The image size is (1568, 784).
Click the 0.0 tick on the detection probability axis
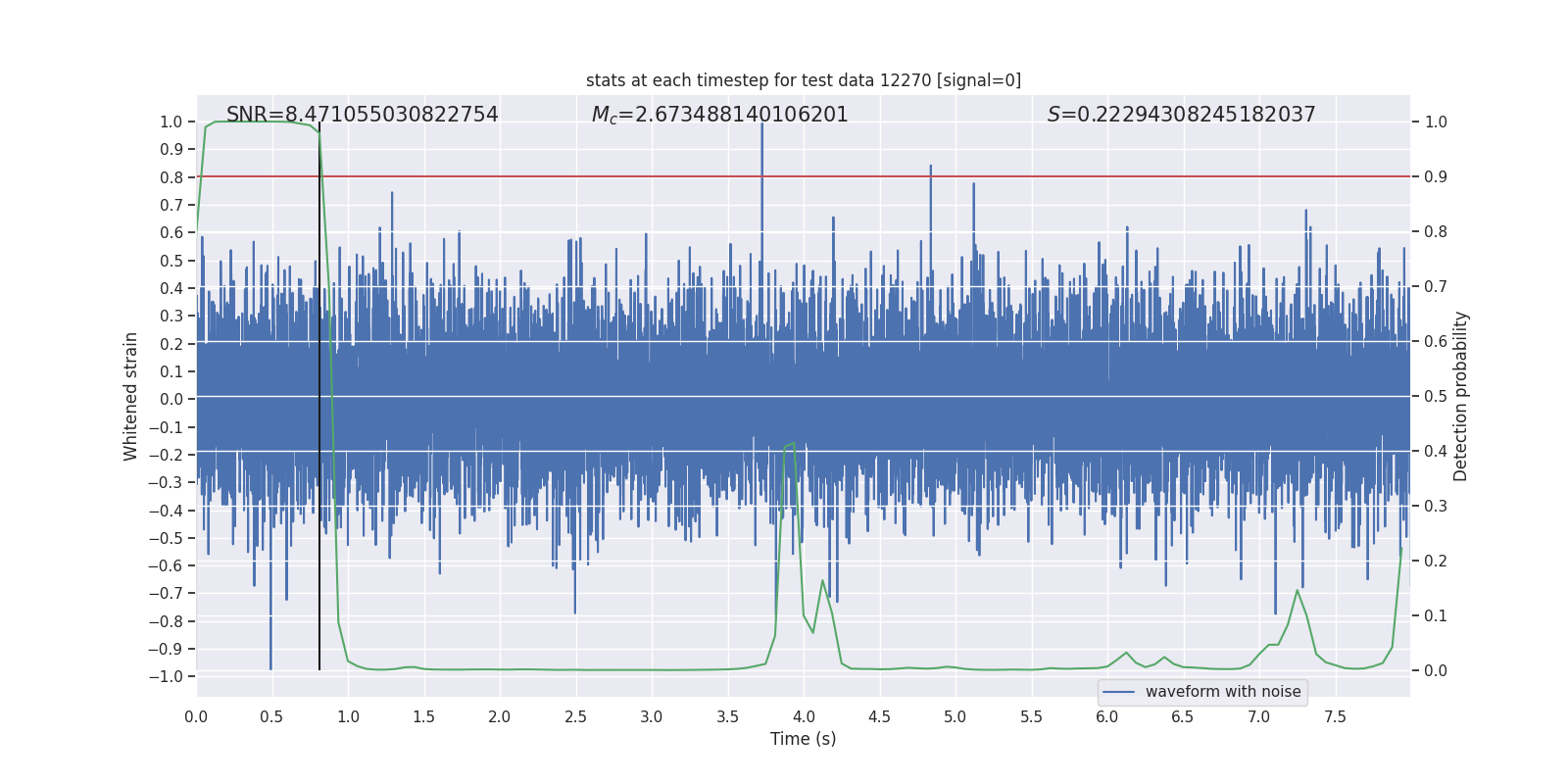tap(1436, 670)
